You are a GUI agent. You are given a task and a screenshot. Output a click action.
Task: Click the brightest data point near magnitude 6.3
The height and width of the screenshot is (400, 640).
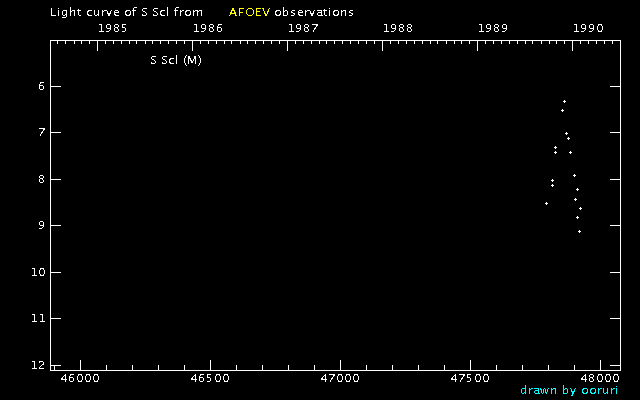tap(564, 101)
